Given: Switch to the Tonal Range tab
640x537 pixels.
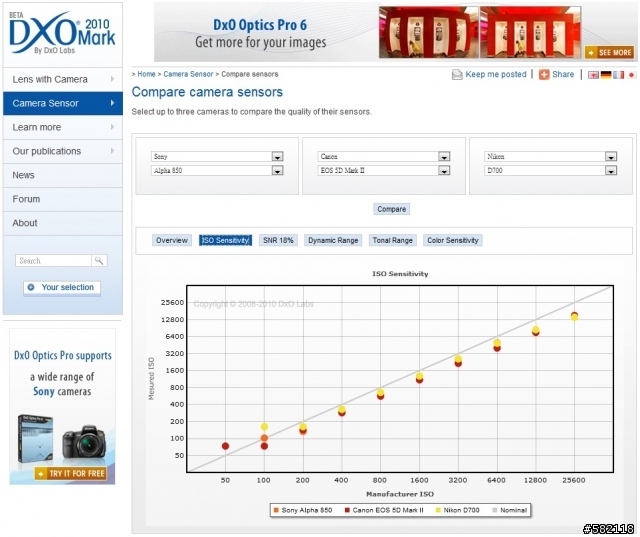Looking at the screenshot, I should click(x=393, y=240).
